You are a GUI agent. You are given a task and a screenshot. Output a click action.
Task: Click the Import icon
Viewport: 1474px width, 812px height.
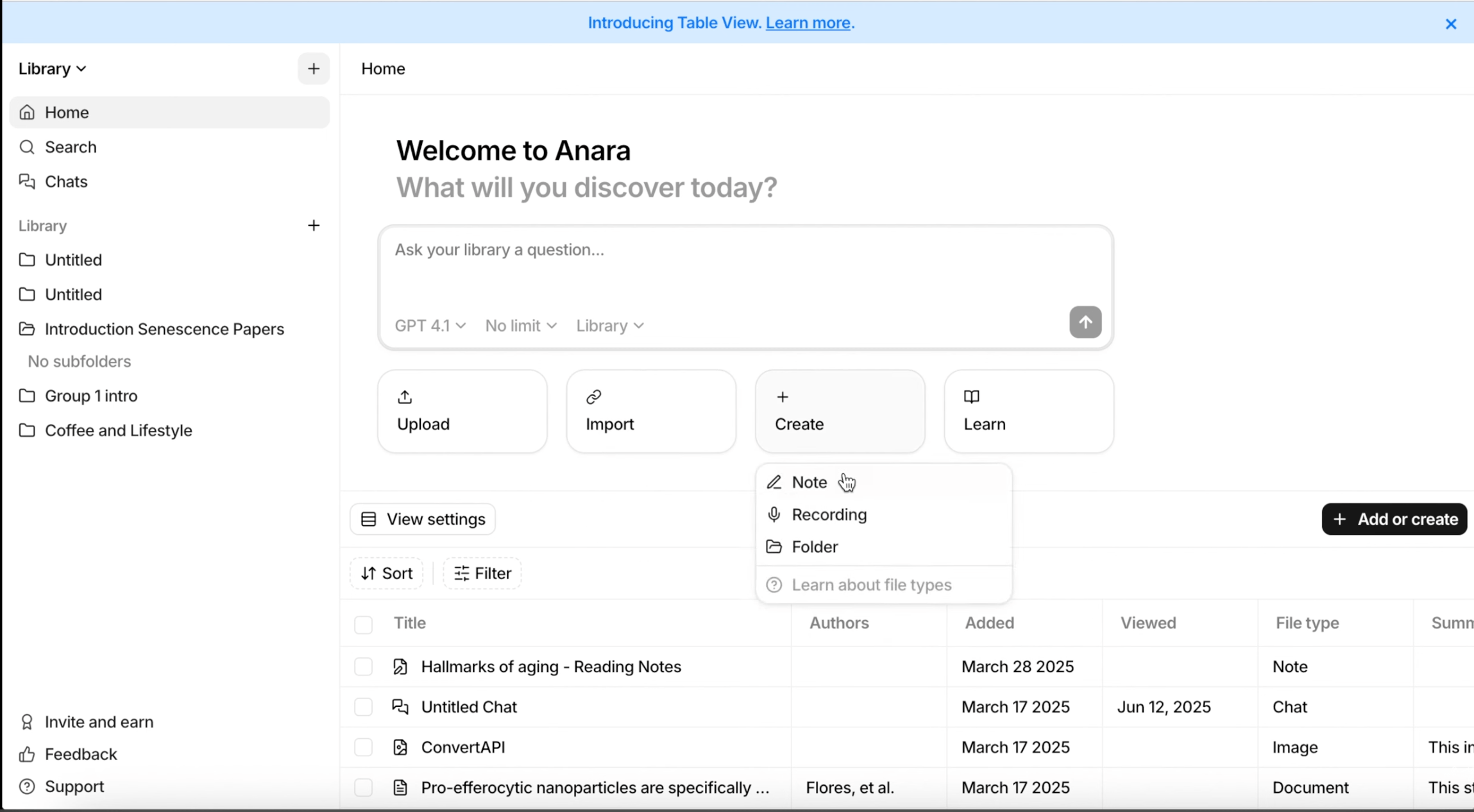point(593,397)
